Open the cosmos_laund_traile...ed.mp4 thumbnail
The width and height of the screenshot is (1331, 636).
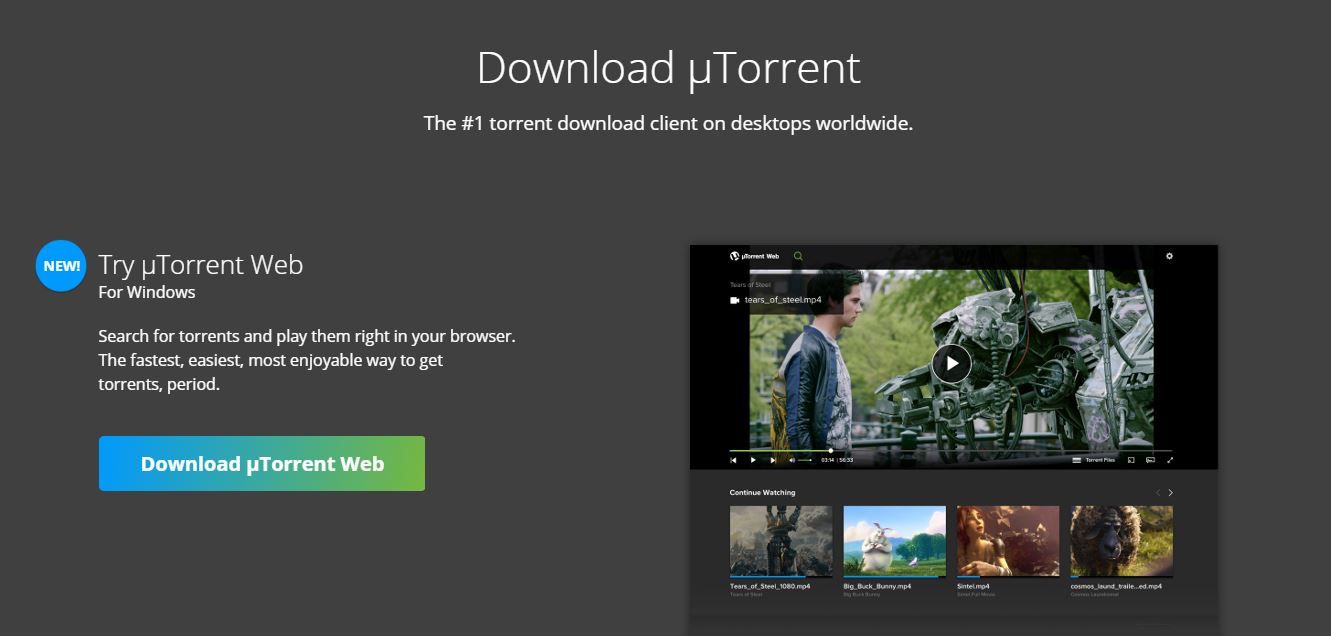1122,541
